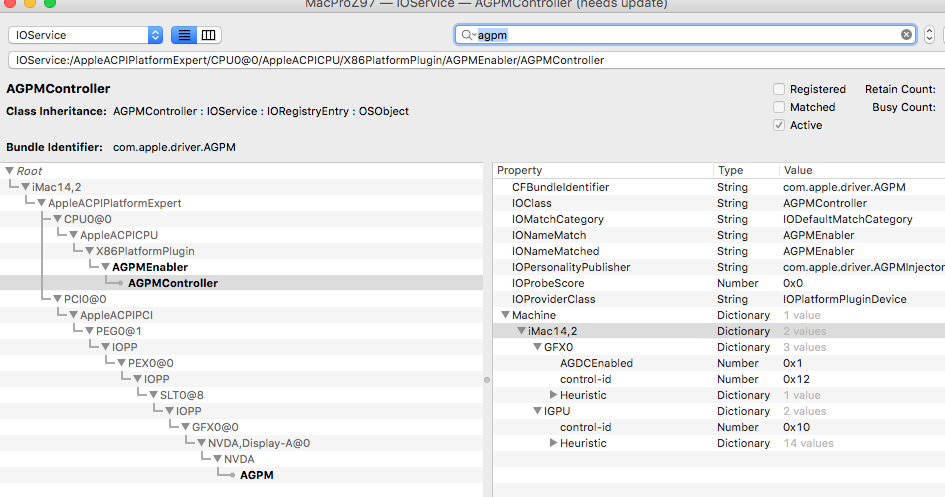Click inside the agpm search field

687,35
